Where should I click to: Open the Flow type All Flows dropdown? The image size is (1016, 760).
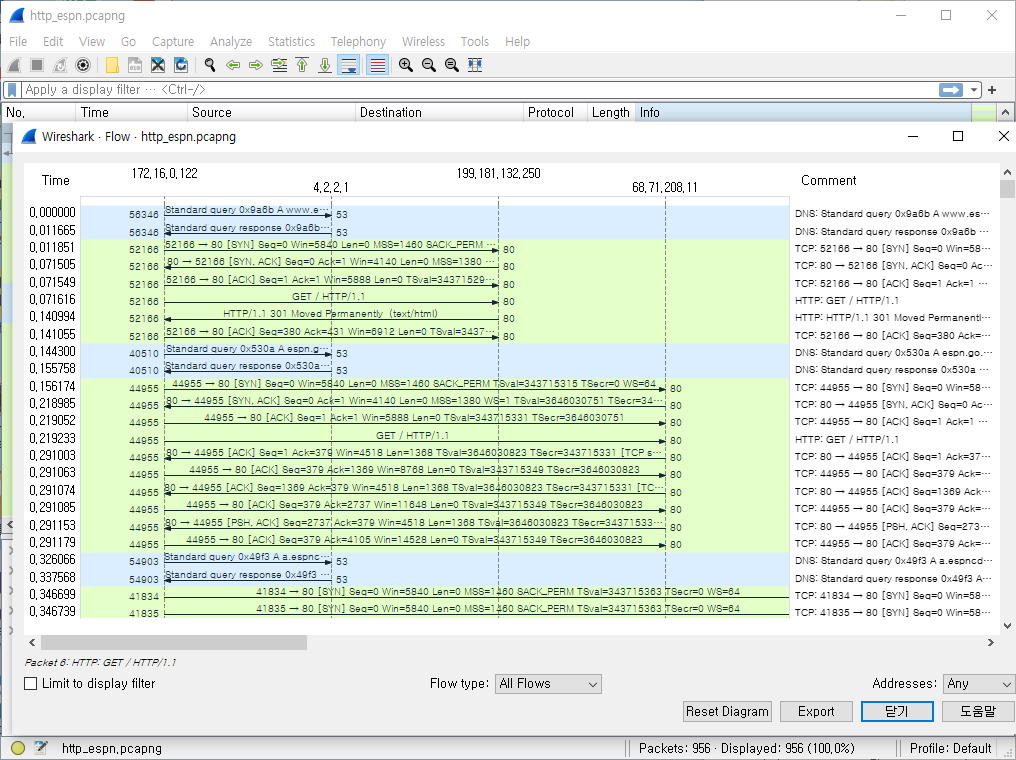point(548,684)
